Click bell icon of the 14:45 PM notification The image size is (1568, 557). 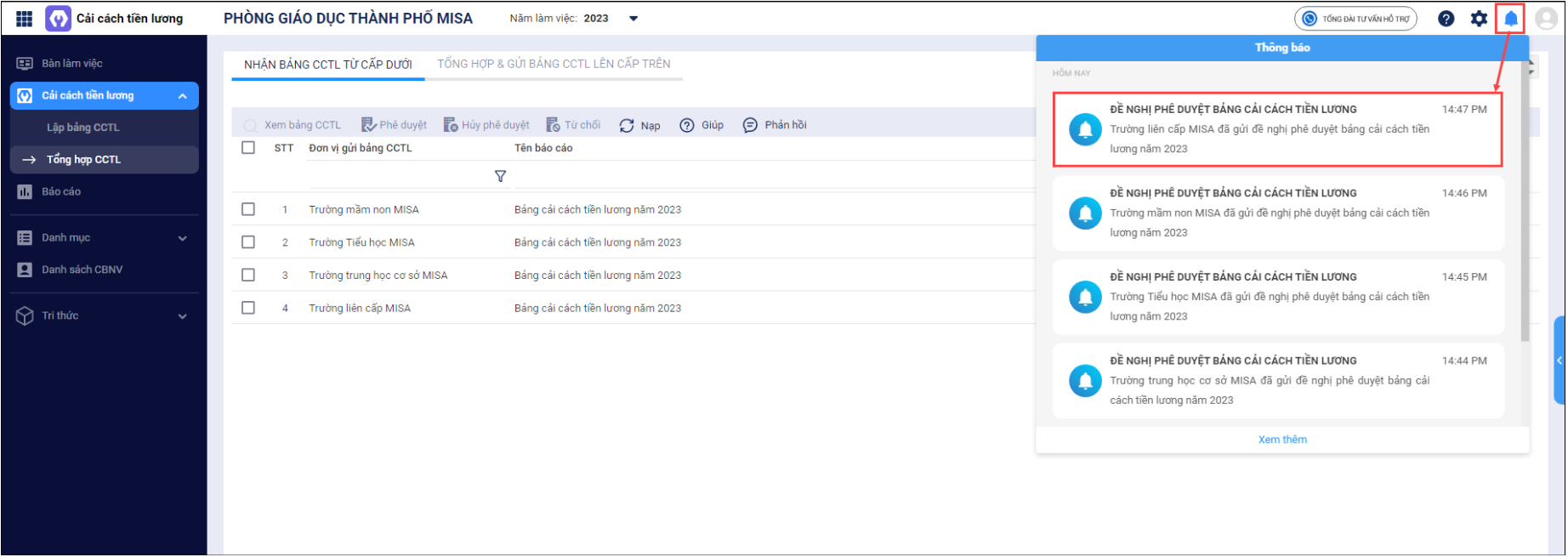click(1085, 298)
